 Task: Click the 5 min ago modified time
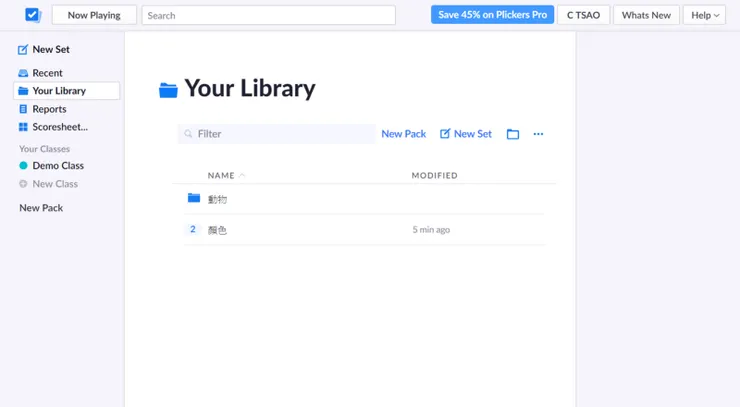pos(431,230)
